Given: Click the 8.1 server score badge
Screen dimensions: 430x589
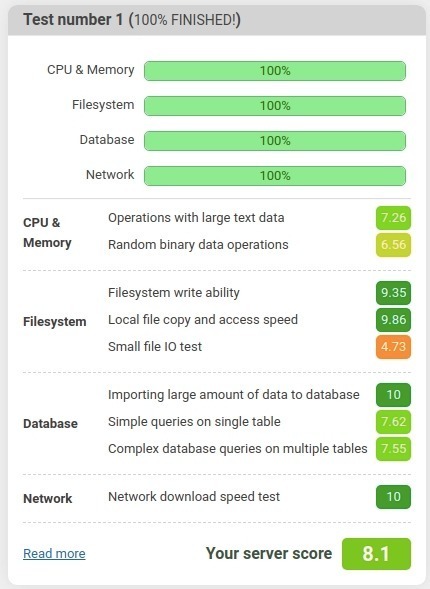Looking at the screenshot, I should [376, 554].
